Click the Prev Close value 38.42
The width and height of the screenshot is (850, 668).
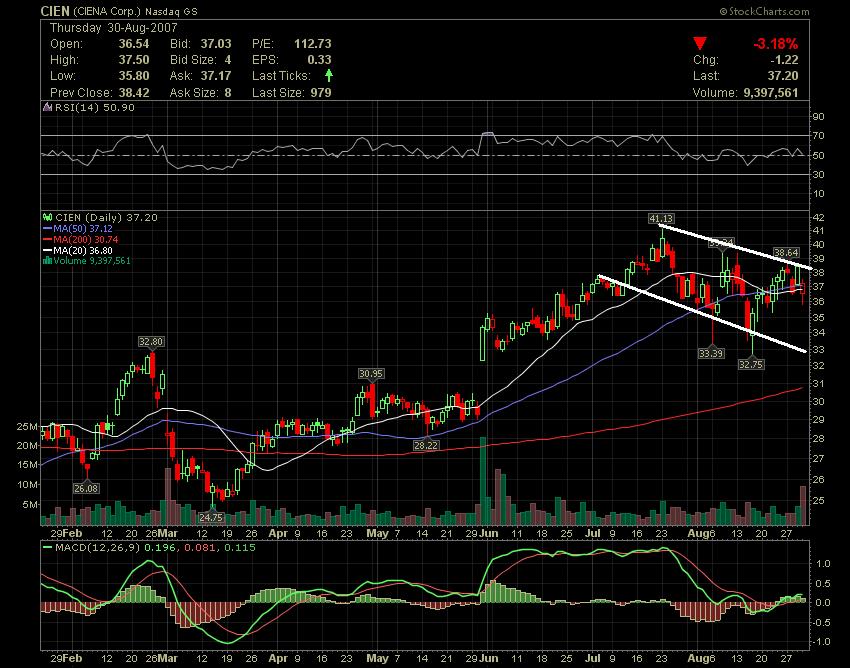134,92
